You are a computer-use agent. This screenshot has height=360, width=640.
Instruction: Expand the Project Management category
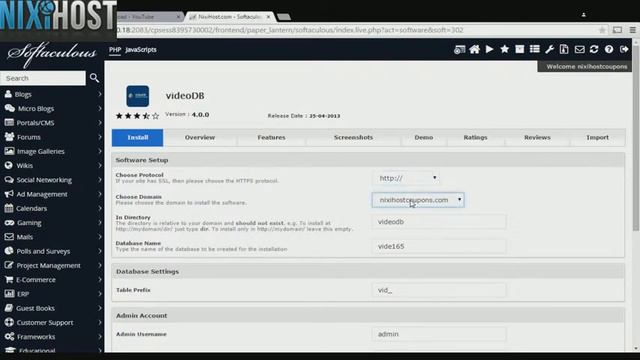click(52, 266)
